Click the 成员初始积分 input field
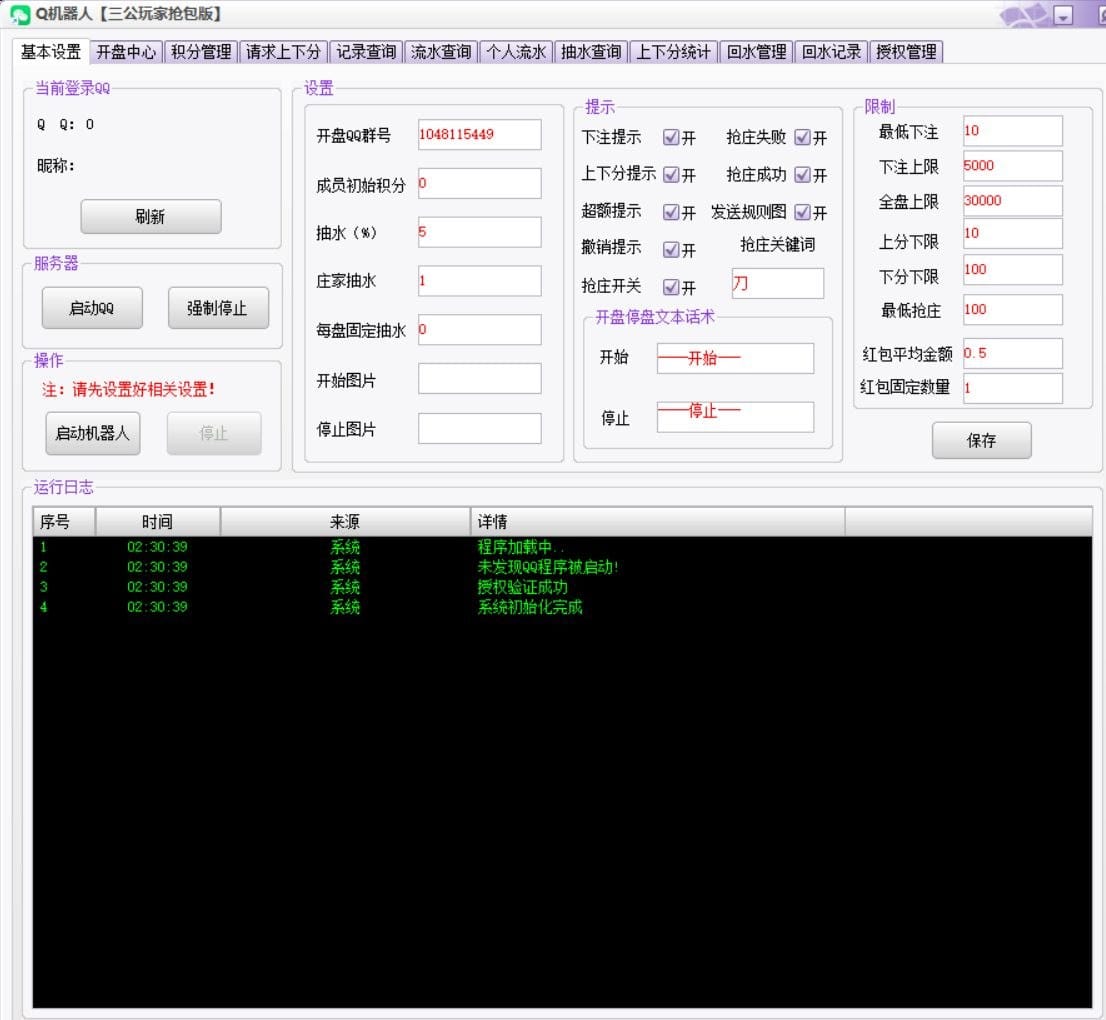This screenshot has width=1106, height=1020. click(480, 183)
